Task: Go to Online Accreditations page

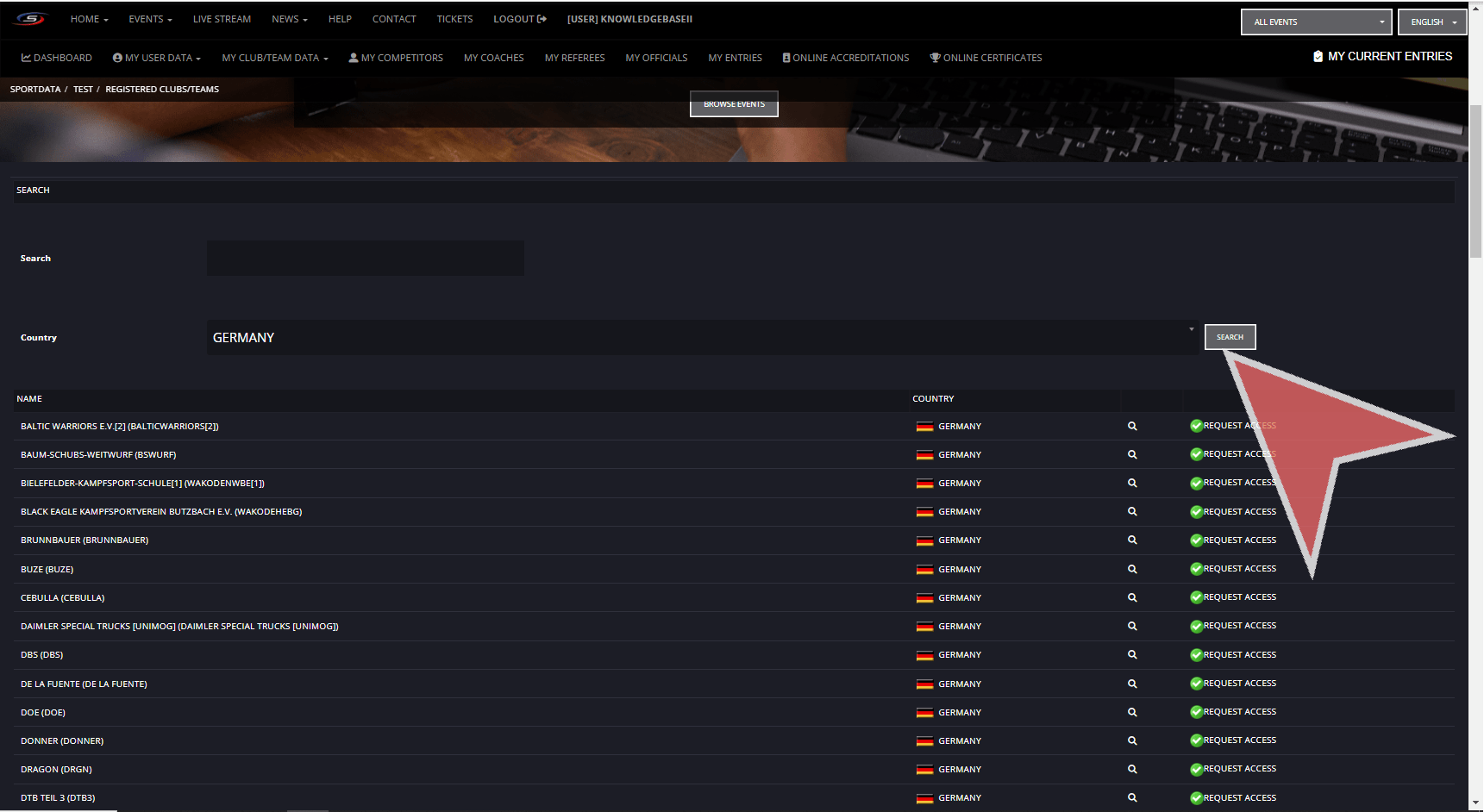Action: coord(845,58)
